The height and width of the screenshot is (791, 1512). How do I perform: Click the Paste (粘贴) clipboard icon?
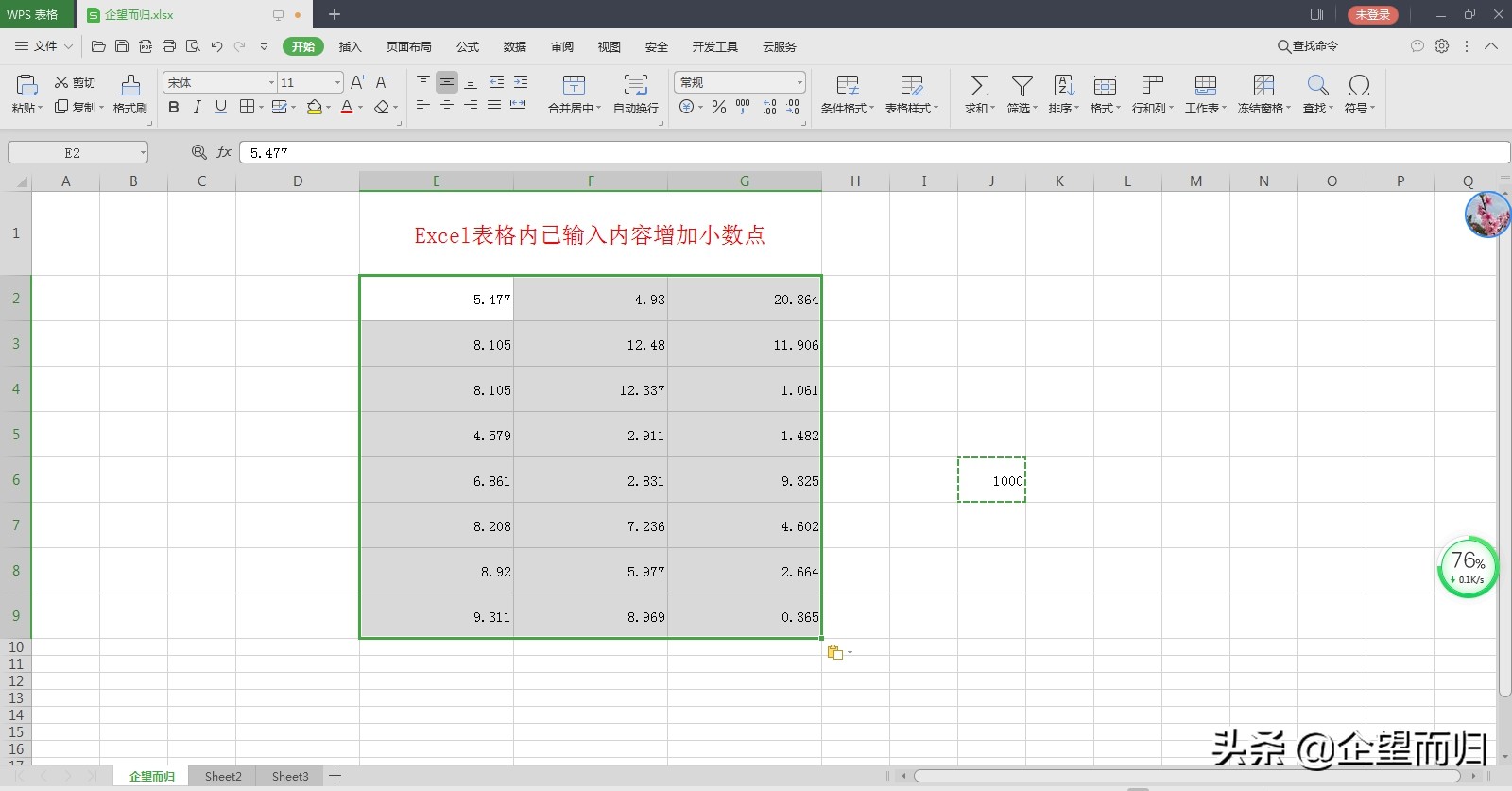pos(26,86)
